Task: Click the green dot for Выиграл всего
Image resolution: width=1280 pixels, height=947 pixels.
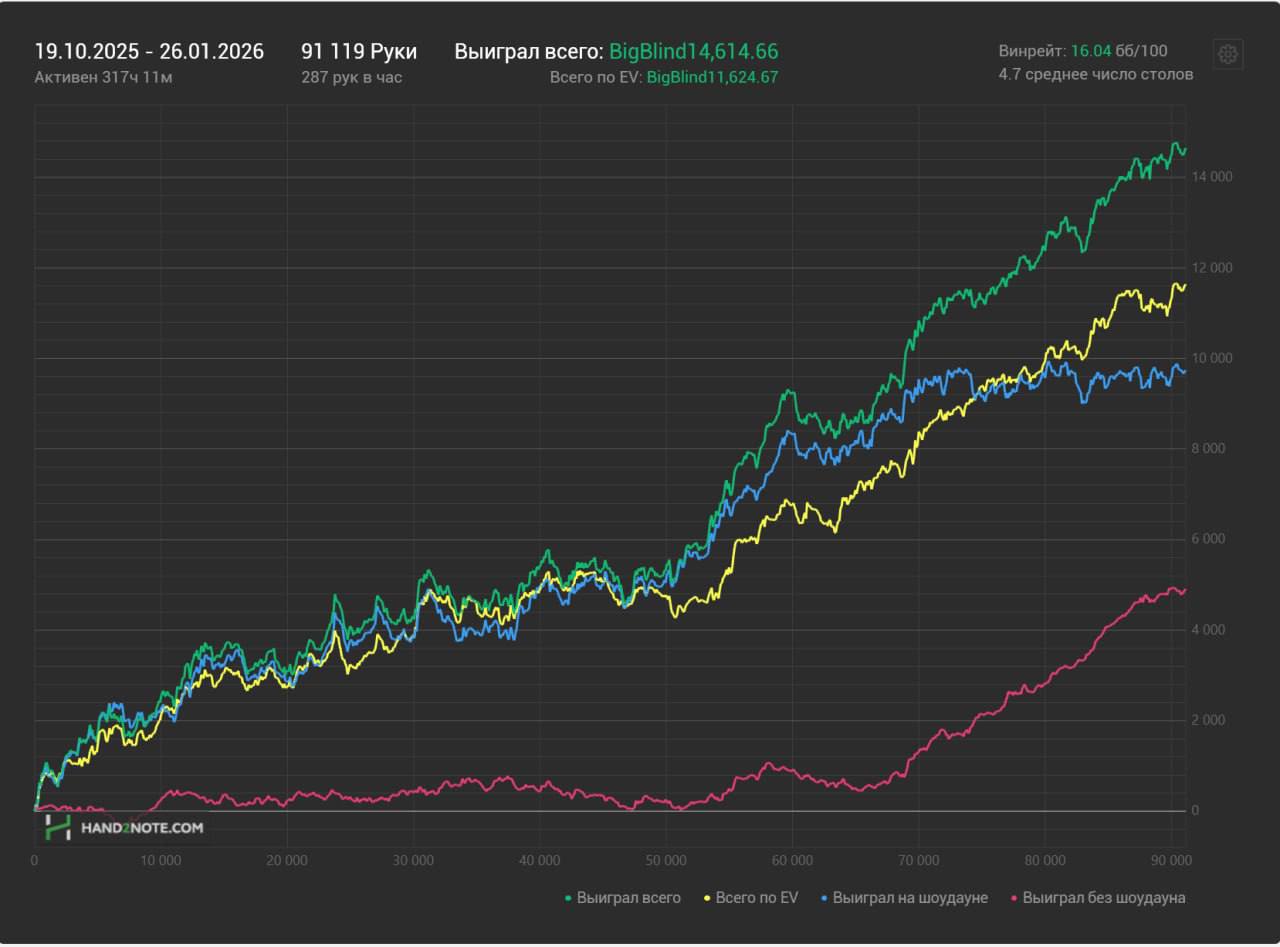Action: click(568, 898)
